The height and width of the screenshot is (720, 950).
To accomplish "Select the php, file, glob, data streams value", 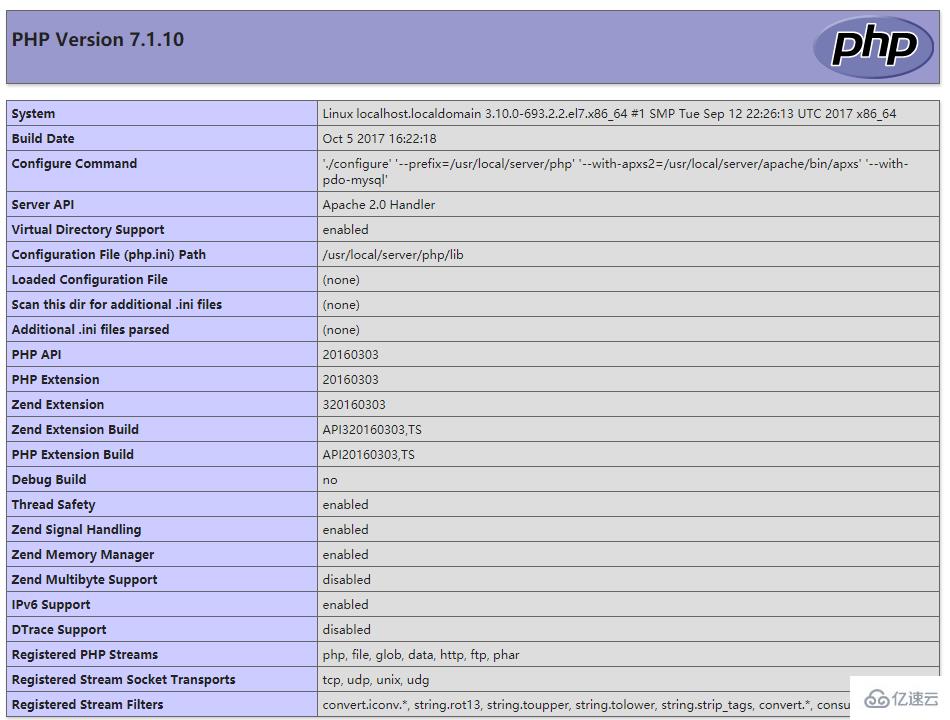I will point(421,655).
